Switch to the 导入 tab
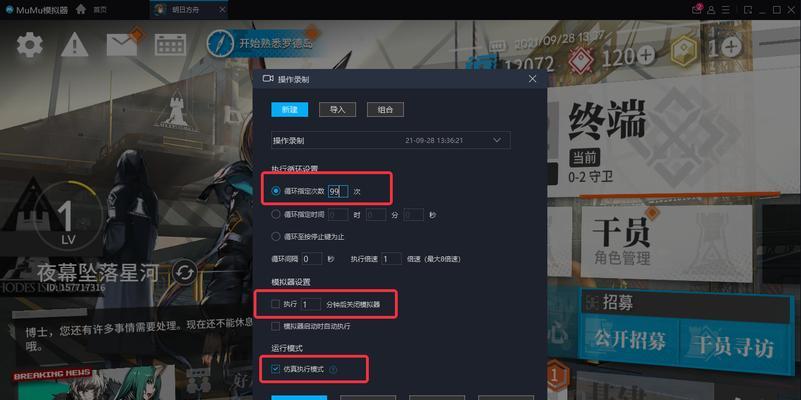 pyautogui.click(x=337, y=109)
